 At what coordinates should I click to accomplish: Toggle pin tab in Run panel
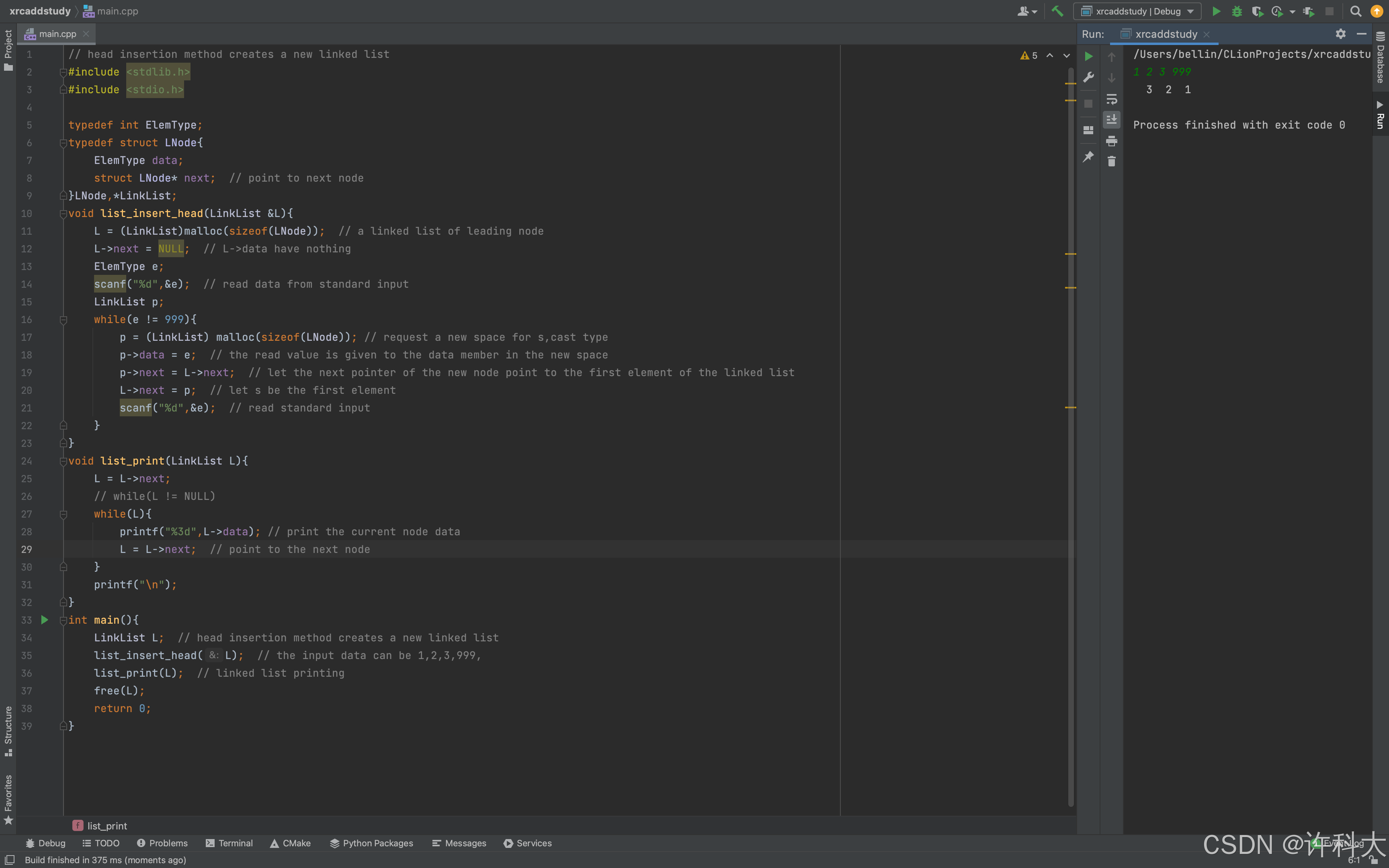1088,156
